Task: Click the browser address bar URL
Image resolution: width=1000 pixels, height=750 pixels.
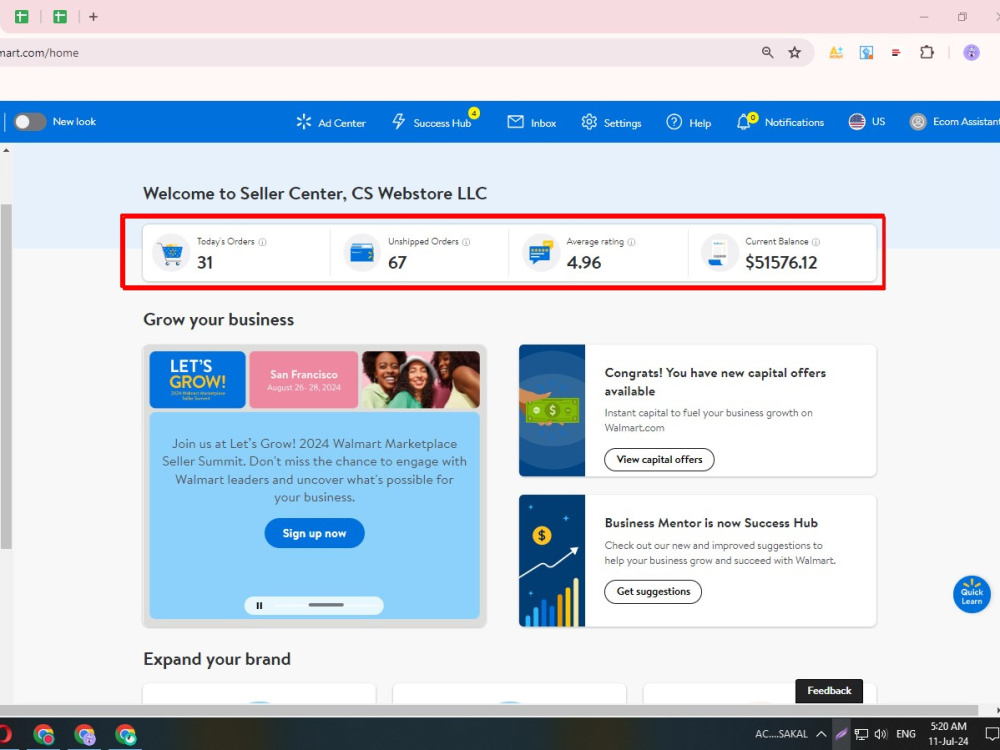Action: [40, 53]
